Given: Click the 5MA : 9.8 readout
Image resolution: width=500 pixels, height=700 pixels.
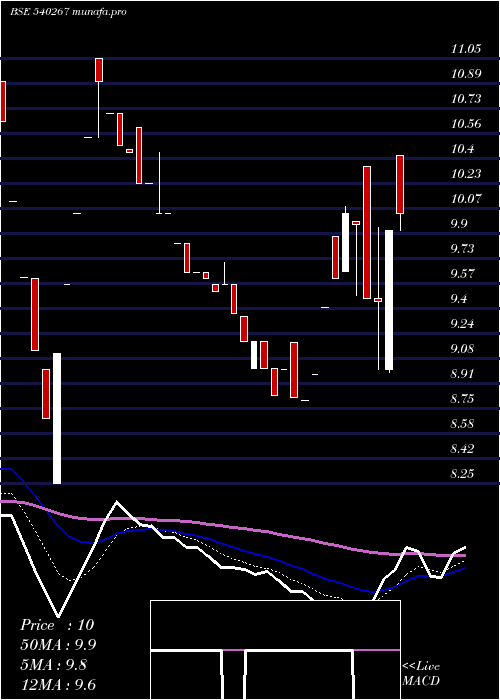Looking at the screenshot, I should click(54, 665).
